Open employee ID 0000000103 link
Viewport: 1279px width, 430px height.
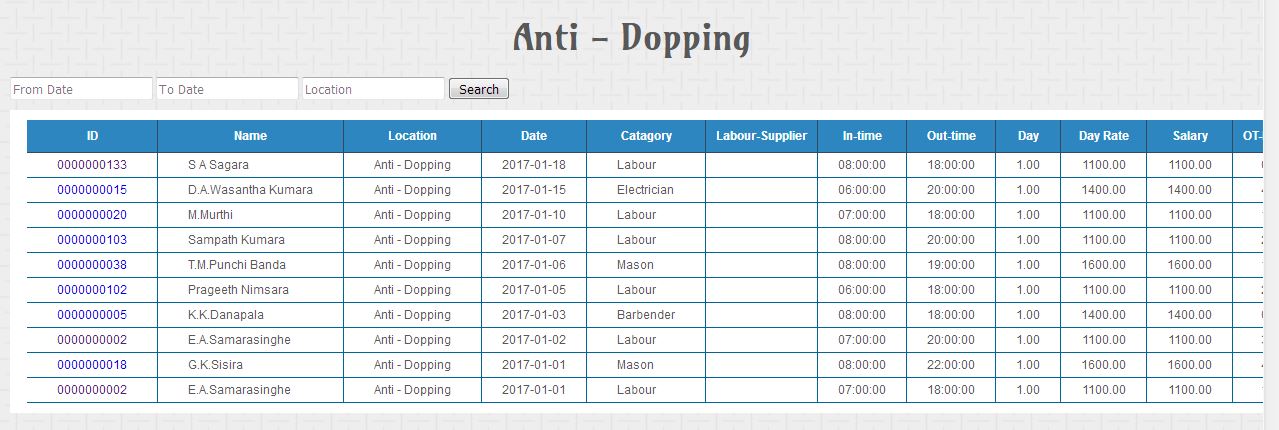click(92, 240)
